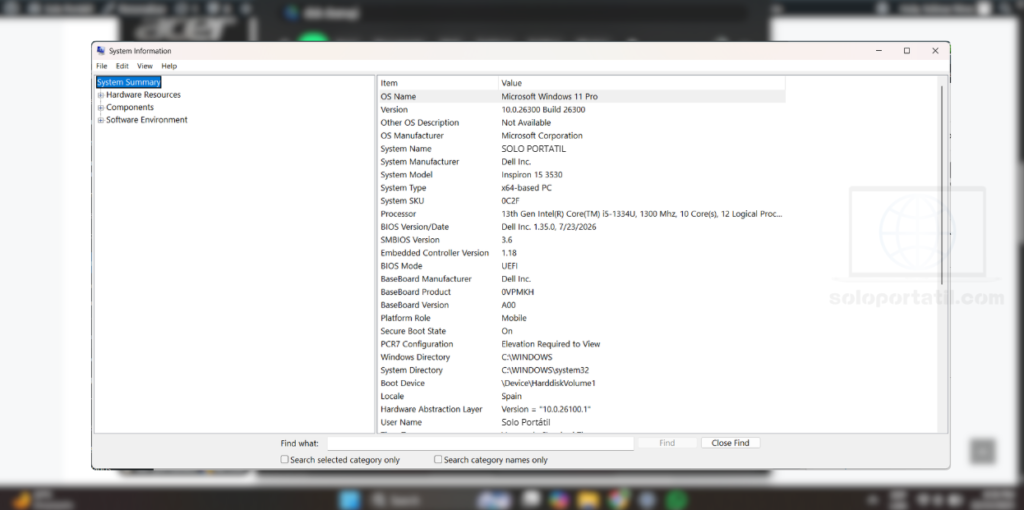Select the BIOS Mode row

pos(581,266)
